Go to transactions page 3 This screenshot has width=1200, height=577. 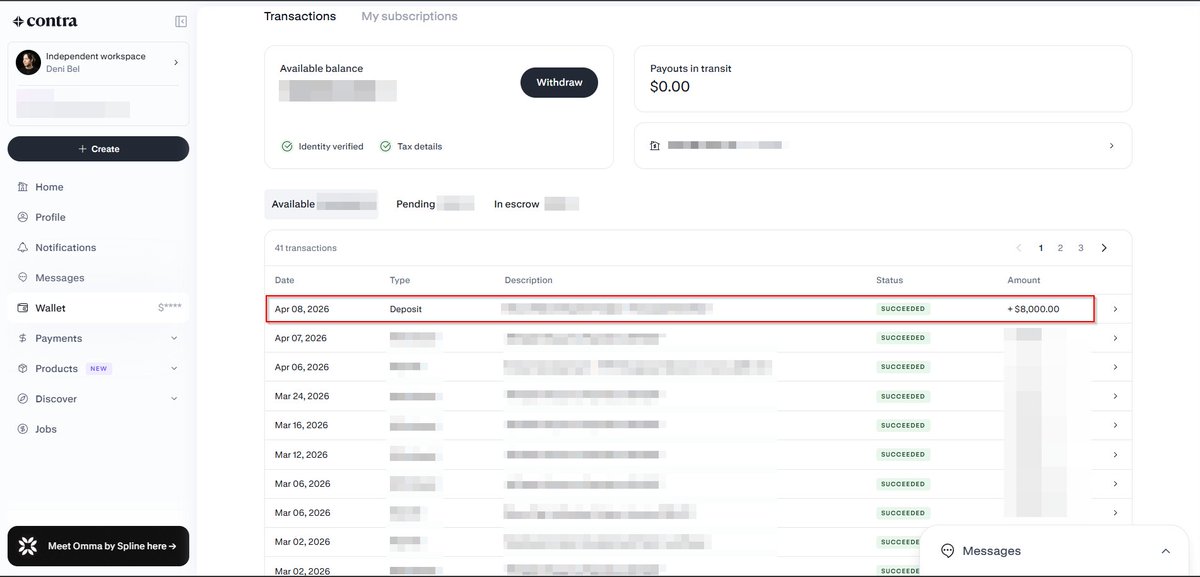tap(1081, 248)
